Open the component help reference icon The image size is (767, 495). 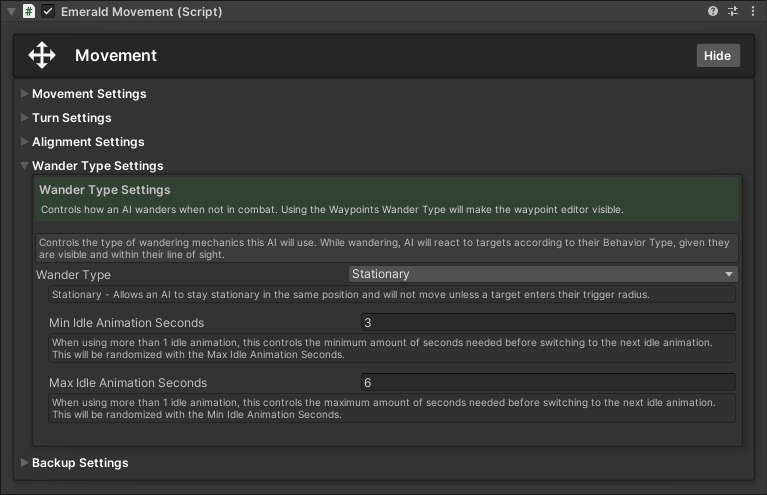pyautogui.click(x=713, y=12)
